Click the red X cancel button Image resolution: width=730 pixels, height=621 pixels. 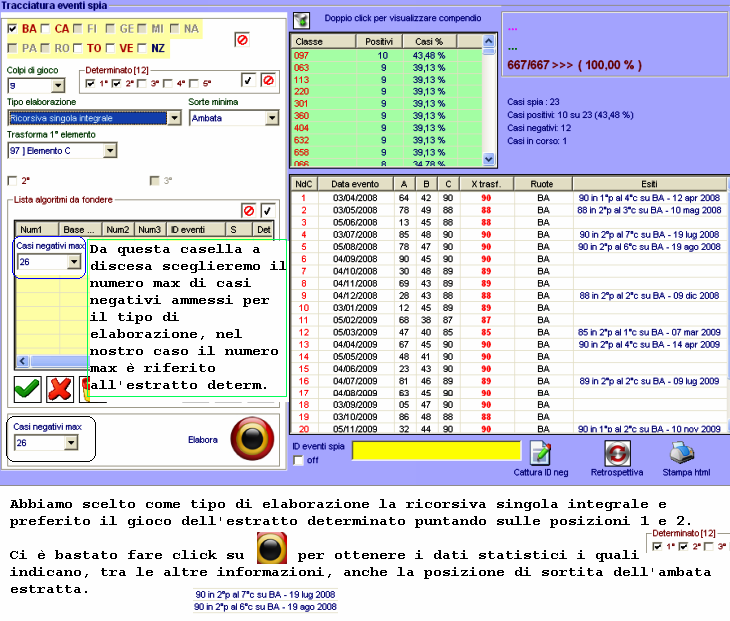click(x=60, y=389)
